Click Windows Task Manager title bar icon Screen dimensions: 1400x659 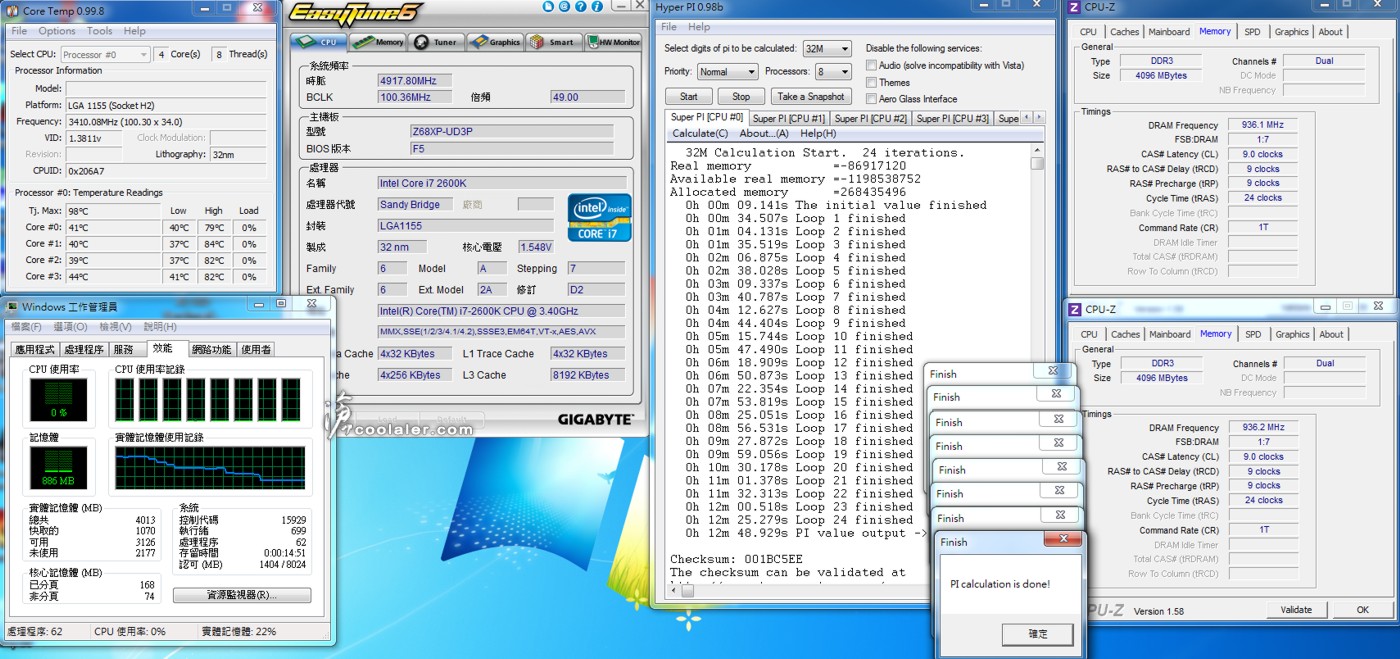[x=12, y=306]
